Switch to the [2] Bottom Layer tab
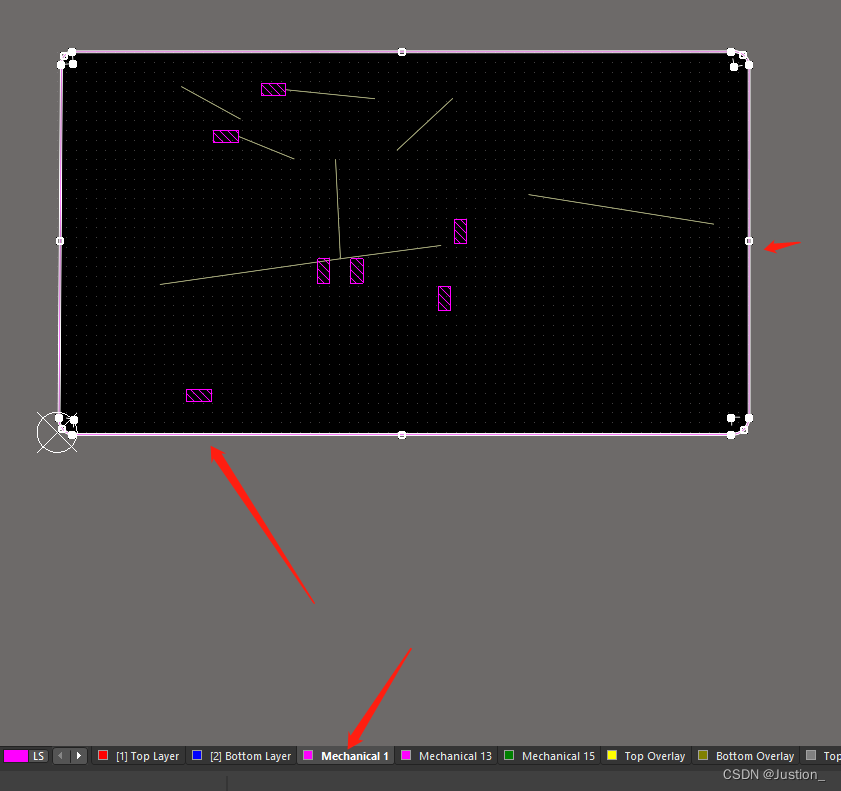Screen dimensions: 841x791 (x=242, y=756)
